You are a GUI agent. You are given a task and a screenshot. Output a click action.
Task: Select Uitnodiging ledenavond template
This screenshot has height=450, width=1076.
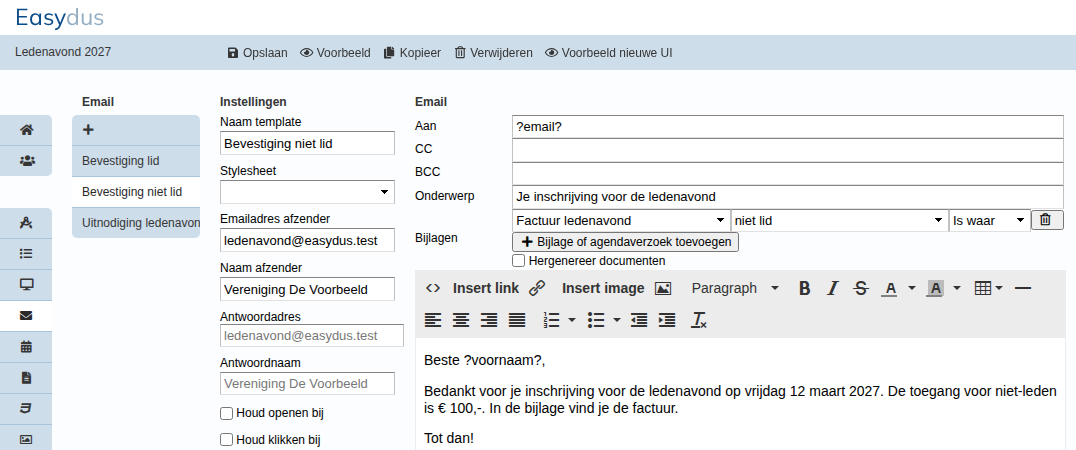pyautogui.click(x=136, y=223)
